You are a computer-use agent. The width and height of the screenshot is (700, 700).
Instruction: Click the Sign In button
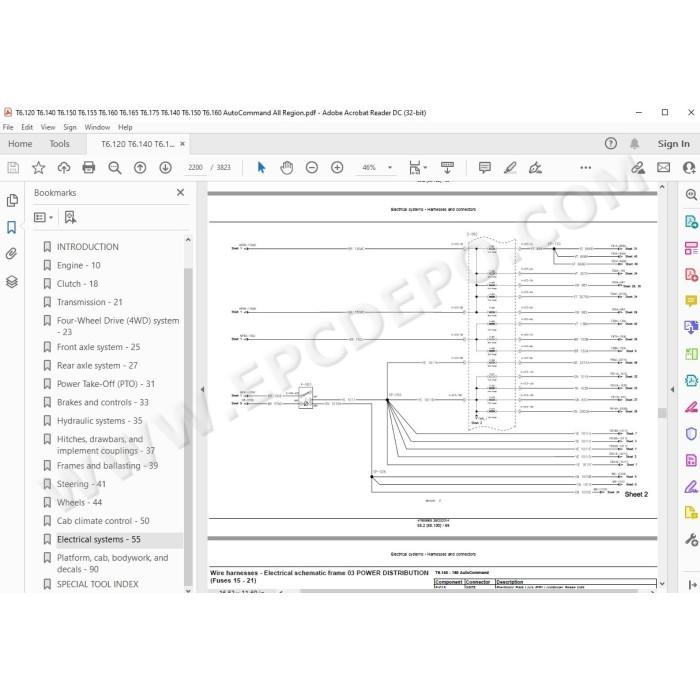coord(673,144)
